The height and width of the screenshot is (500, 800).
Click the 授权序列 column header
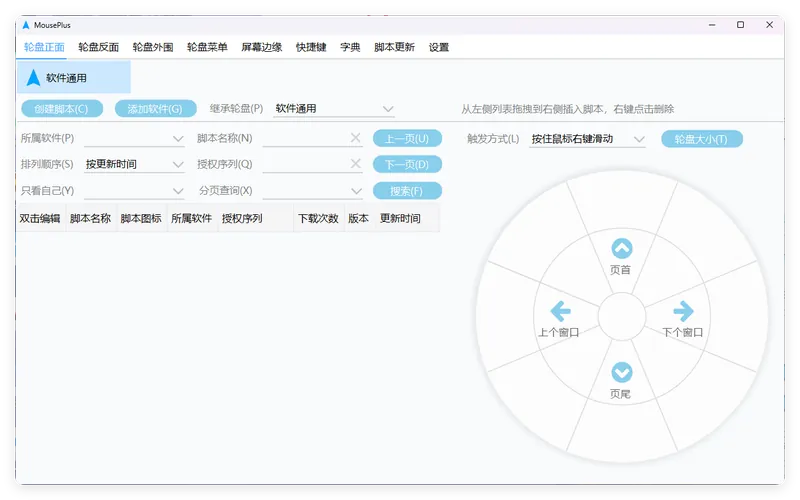pos(255,218)
